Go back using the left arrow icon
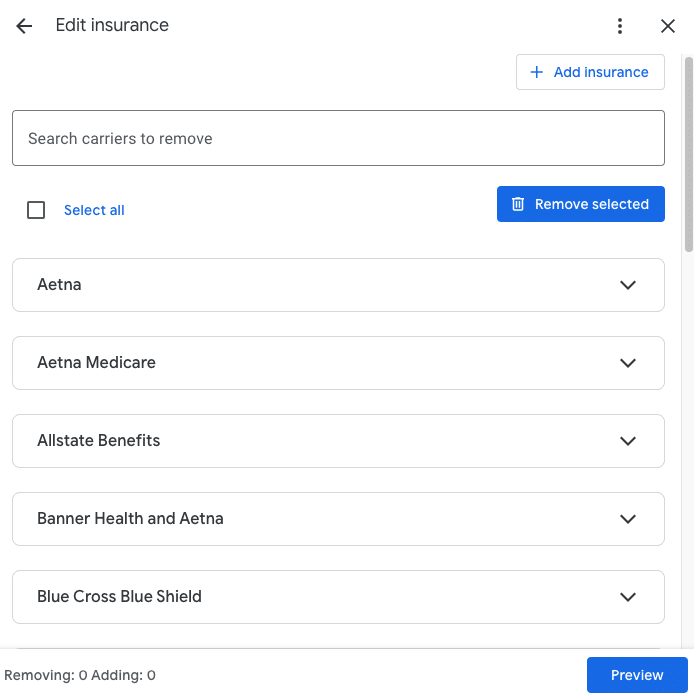The height and width of the screenshot is (697, 694). pyautogui.click(x=24, y=26)
